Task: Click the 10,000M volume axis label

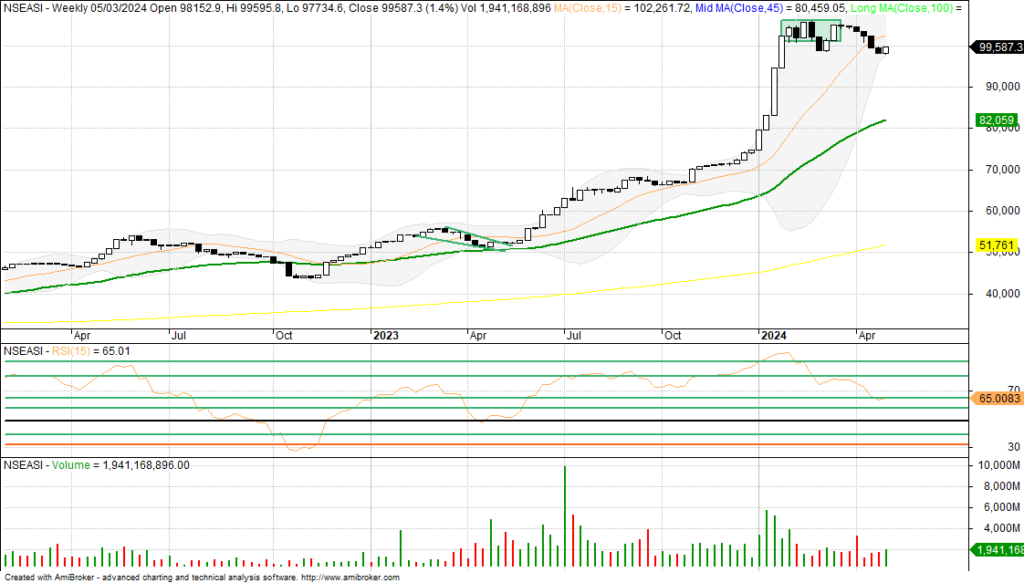Action: 993,466
